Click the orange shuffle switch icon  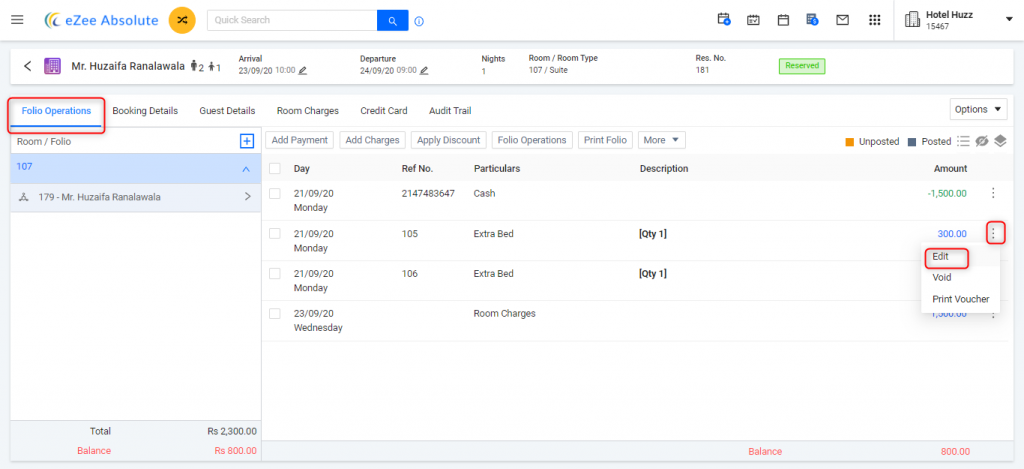click(182, 20)
